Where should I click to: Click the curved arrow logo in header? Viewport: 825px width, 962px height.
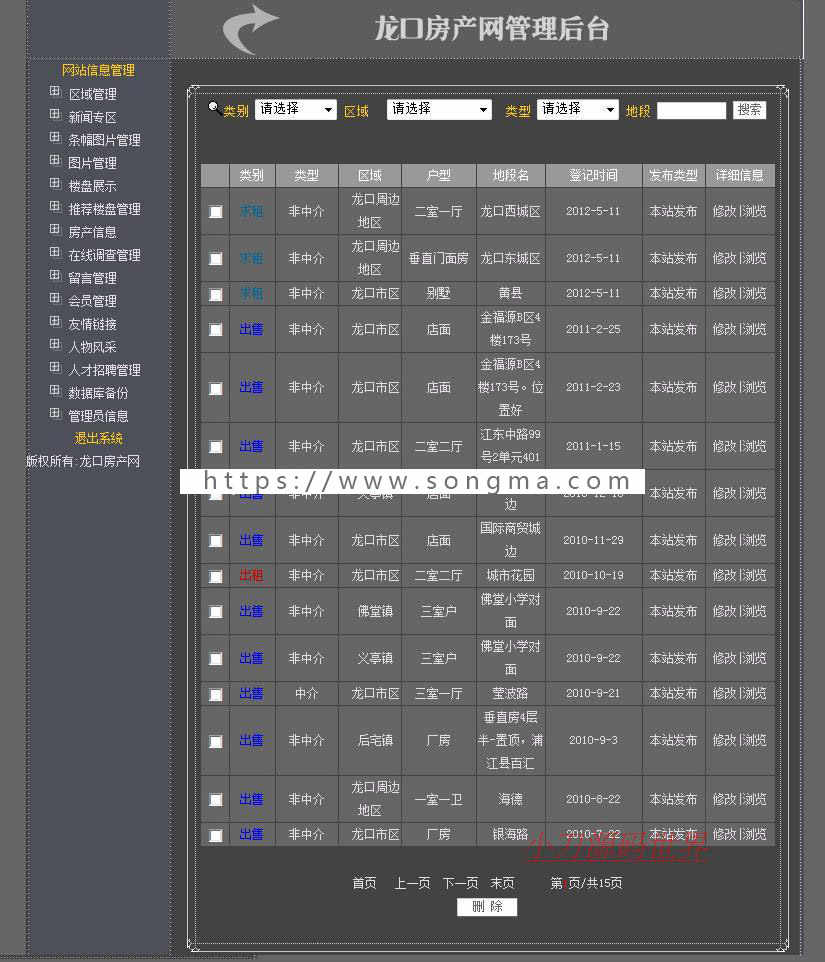(x=250, y=28)
